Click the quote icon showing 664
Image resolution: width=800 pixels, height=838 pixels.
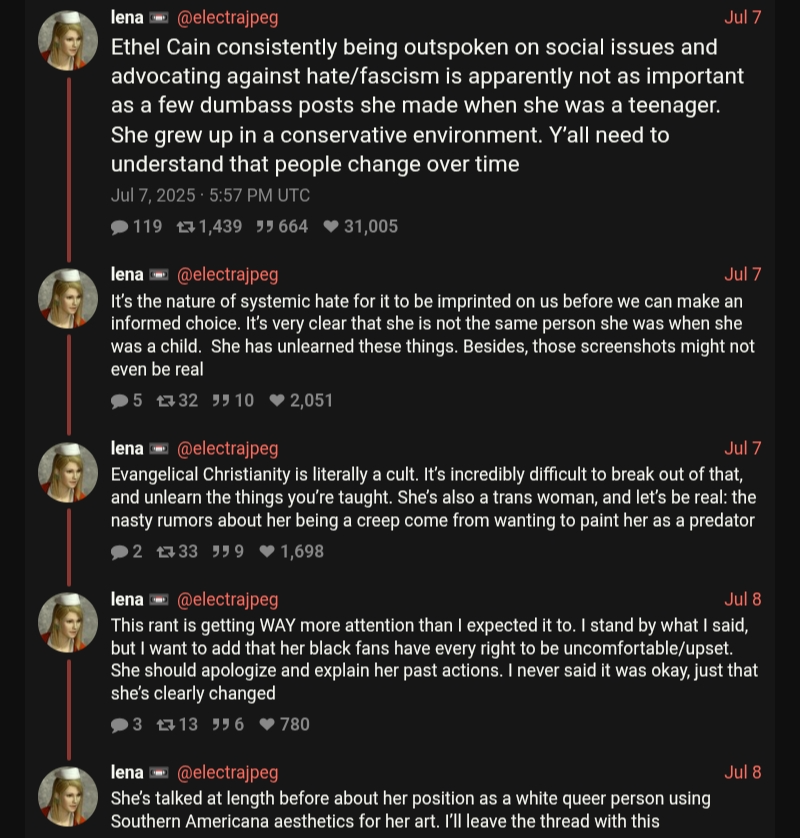pyautogui.click(x=264, y=227)
